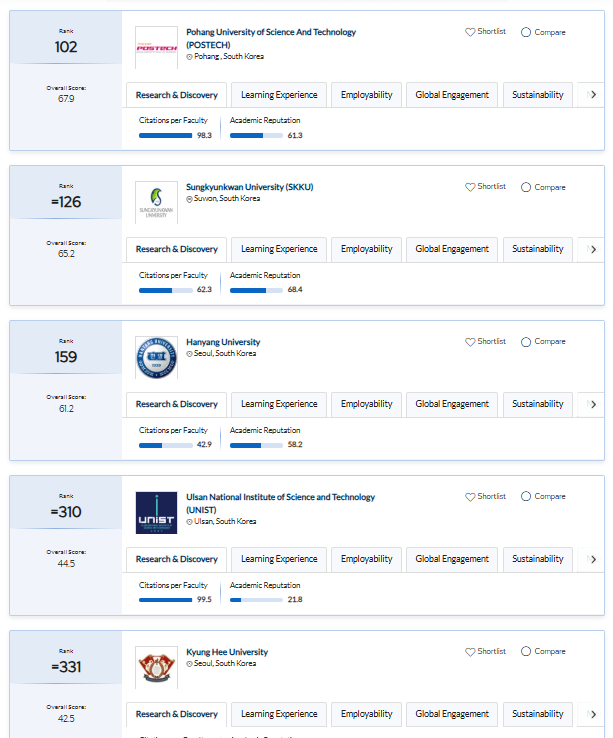This screenshot has height=738, width=613.
Task: Click the Kyung Hee University logo
Action: tap(156, 667)
